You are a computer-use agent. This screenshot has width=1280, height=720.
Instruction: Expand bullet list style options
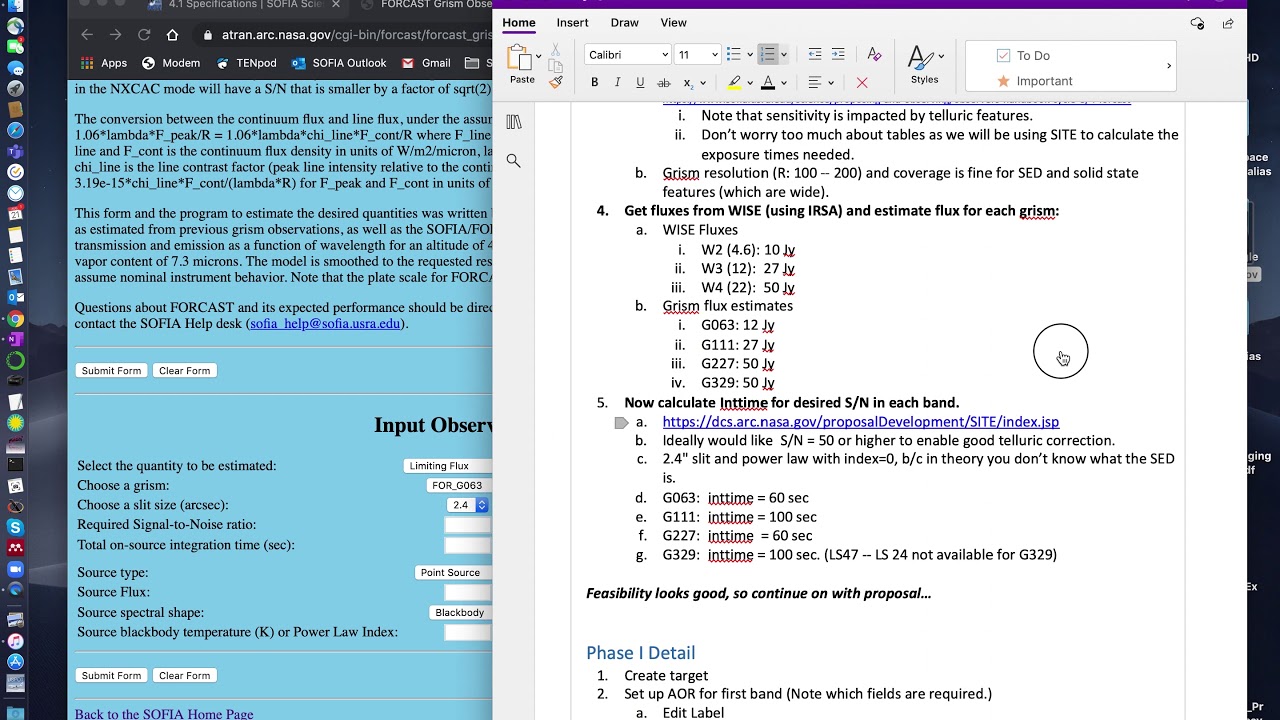click(749, 54)
